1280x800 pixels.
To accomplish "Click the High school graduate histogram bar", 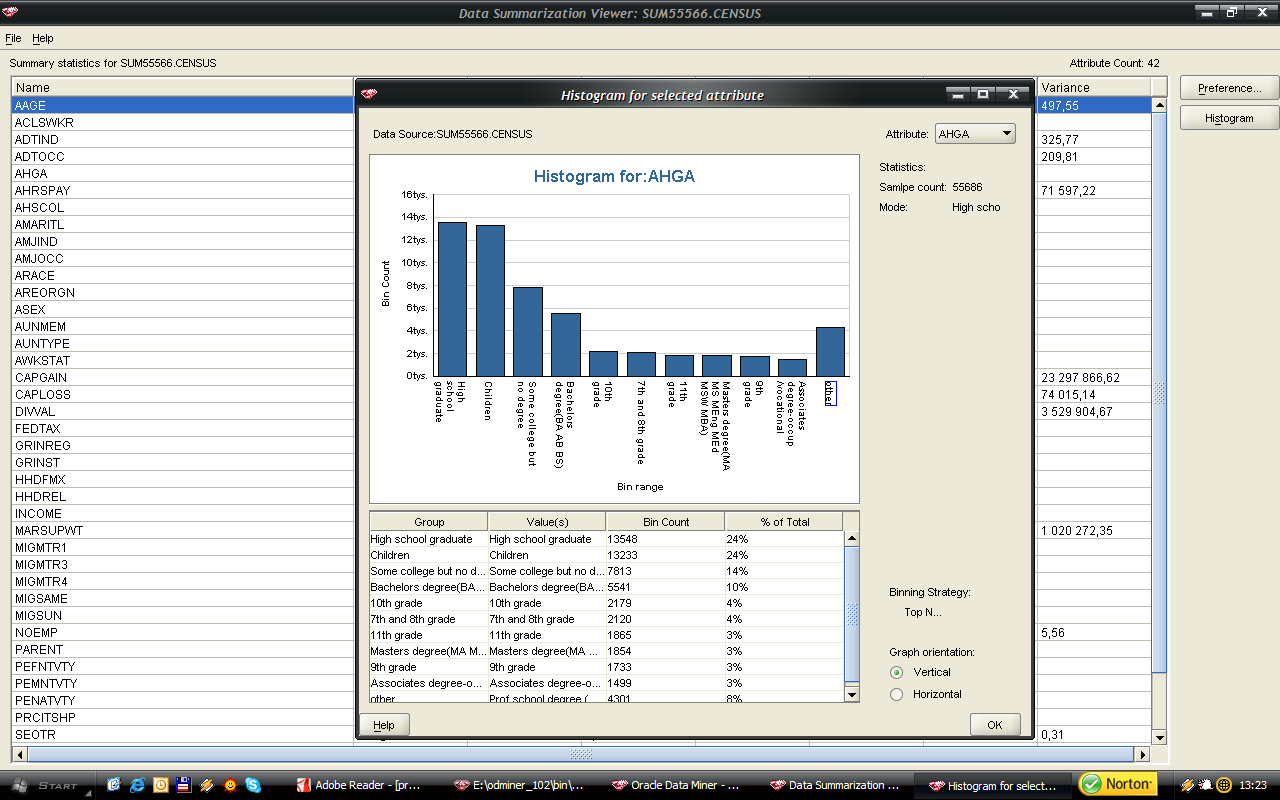I will (452, 299).
